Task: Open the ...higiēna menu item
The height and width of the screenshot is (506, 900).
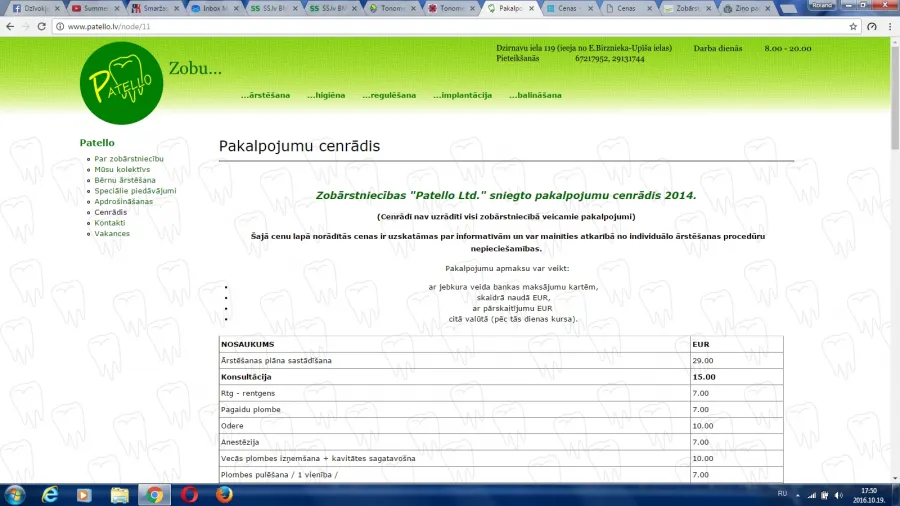Action: pyautogui.click(x=326, y=95)
